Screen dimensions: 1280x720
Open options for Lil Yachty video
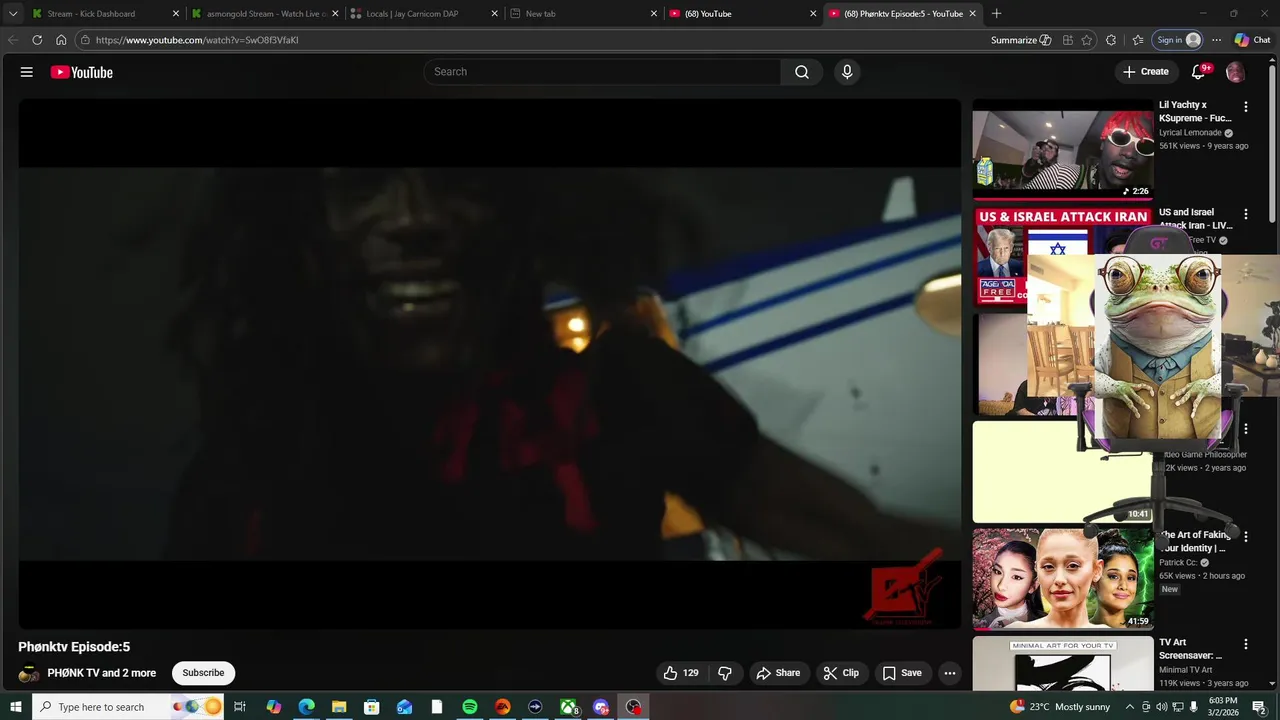(1245, 107)
